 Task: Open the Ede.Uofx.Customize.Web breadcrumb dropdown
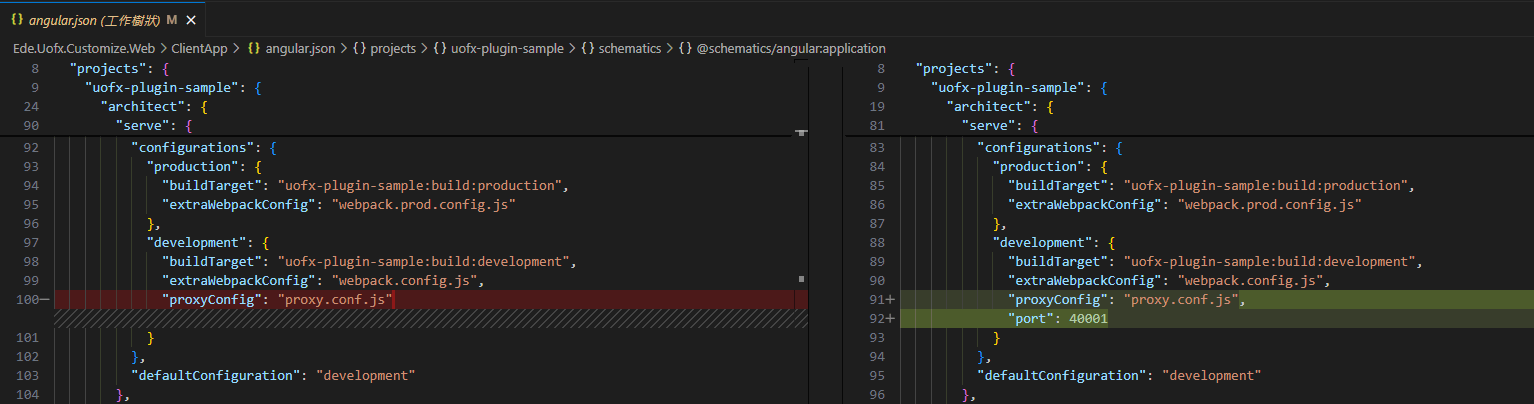point(83,48)
